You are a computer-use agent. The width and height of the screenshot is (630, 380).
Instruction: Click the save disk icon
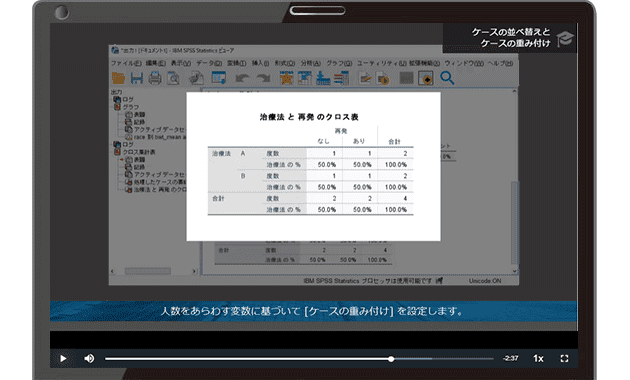[x=137, y=78]
